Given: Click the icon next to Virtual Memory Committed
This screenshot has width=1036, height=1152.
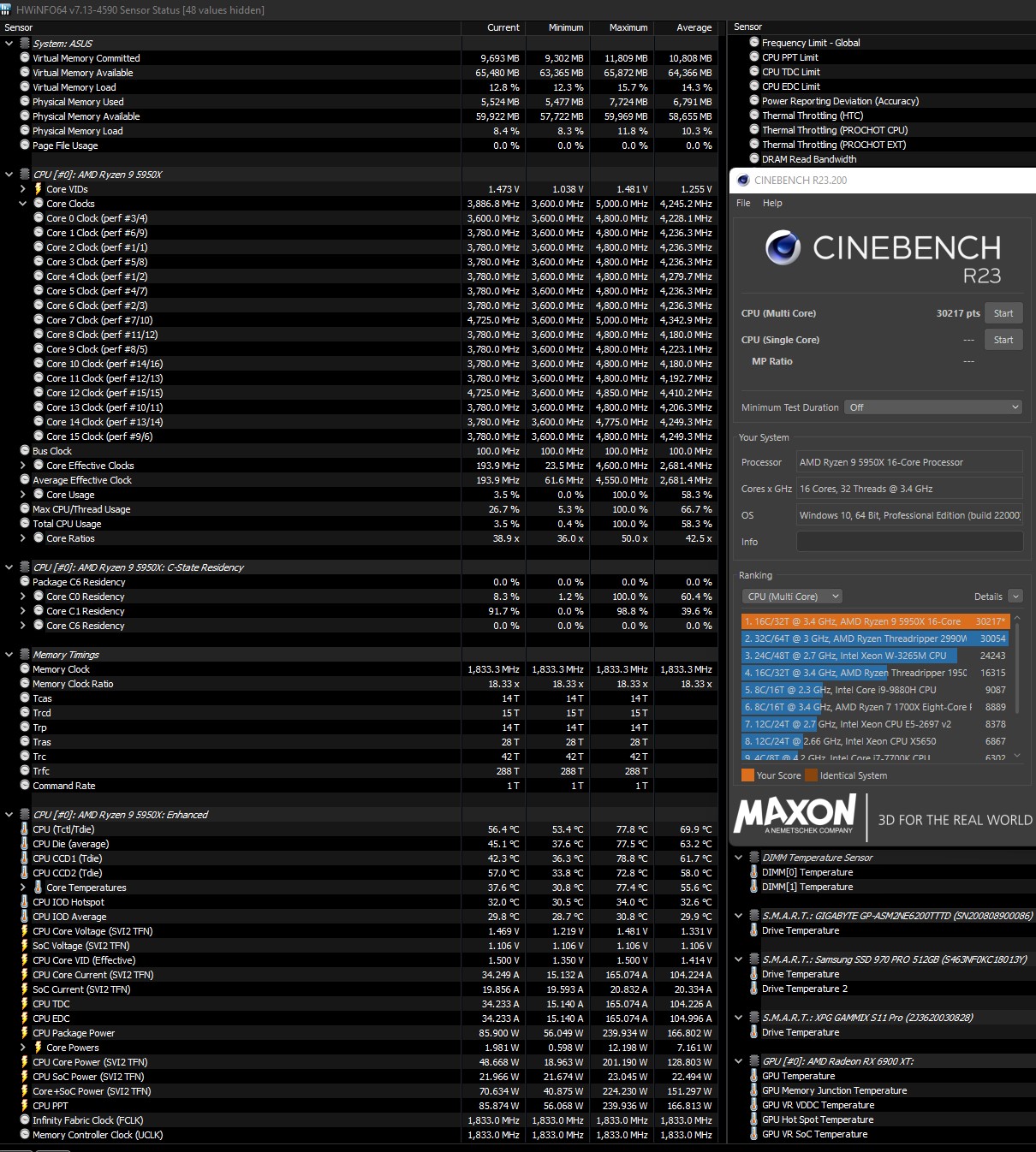Looking at the screenshot, I should coord(25,57).
